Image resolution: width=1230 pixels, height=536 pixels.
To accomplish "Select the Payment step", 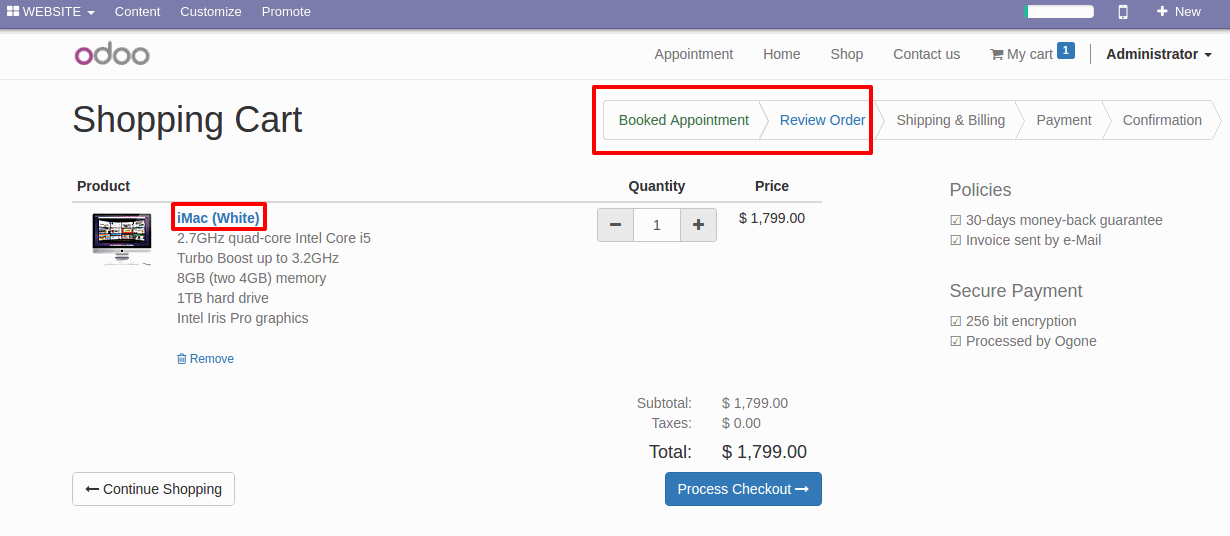I will coord(1064,120).
